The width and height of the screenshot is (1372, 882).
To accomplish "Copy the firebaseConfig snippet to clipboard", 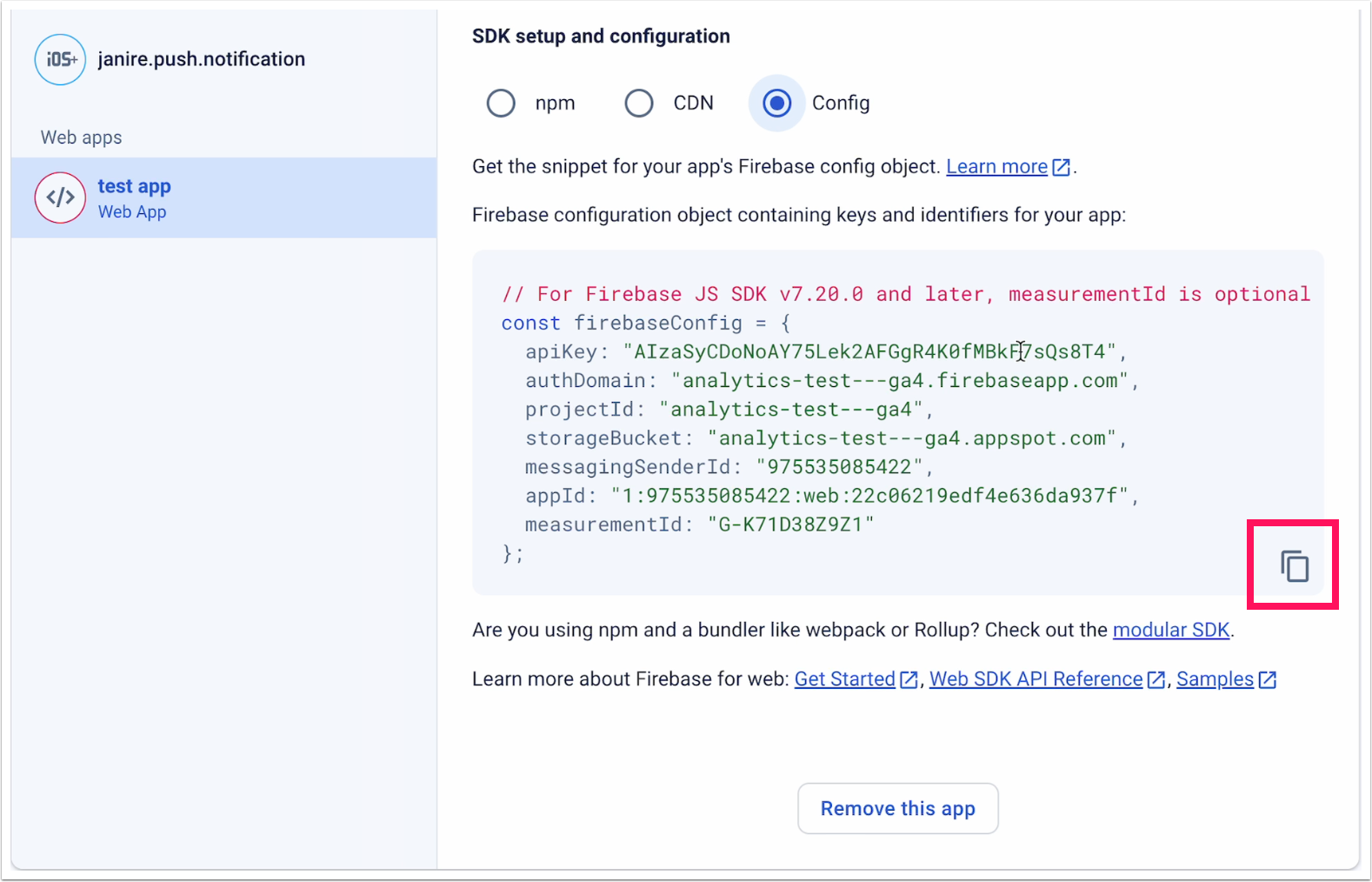I will [x=1294, y=566].
